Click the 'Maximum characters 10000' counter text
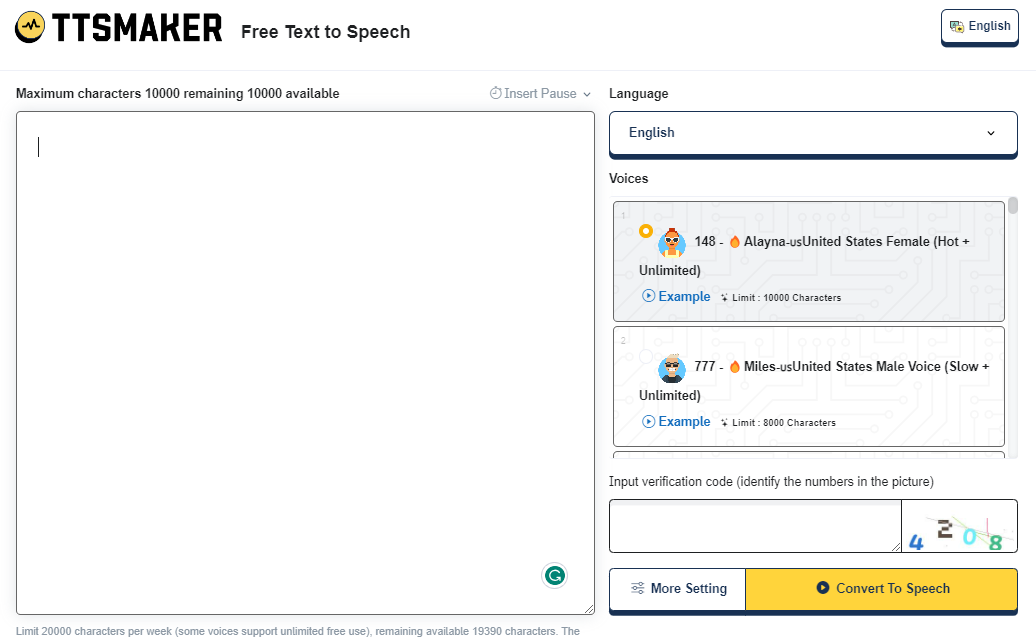 tap(177, 93)
